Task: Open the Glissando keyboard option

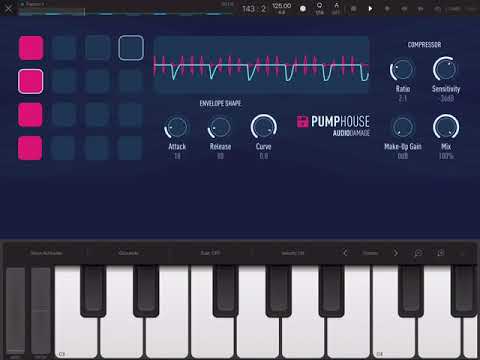Action: point(128,253)
